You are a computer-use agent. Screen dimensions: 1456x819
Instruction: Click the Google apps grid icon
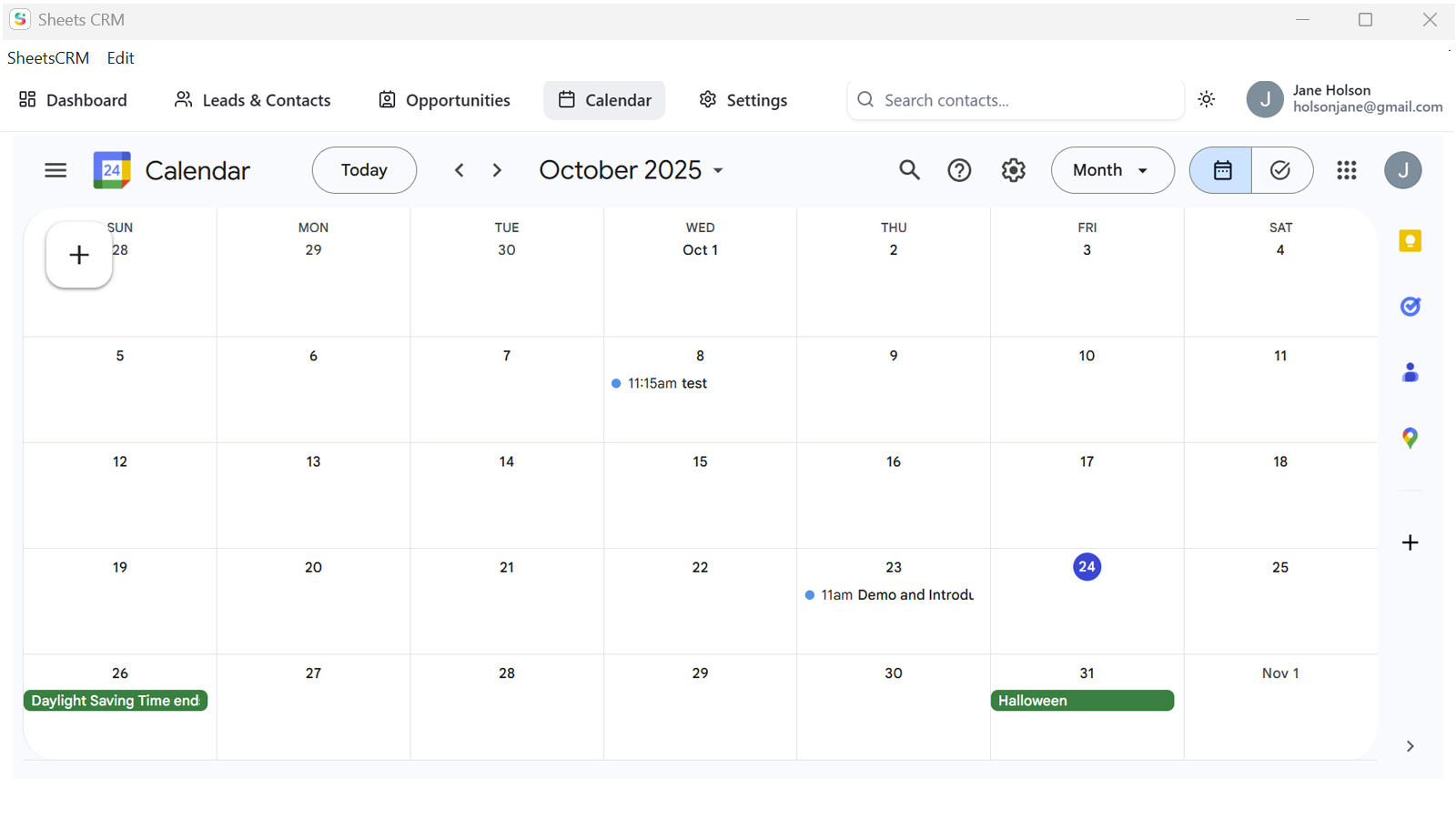coord(1347,170)
